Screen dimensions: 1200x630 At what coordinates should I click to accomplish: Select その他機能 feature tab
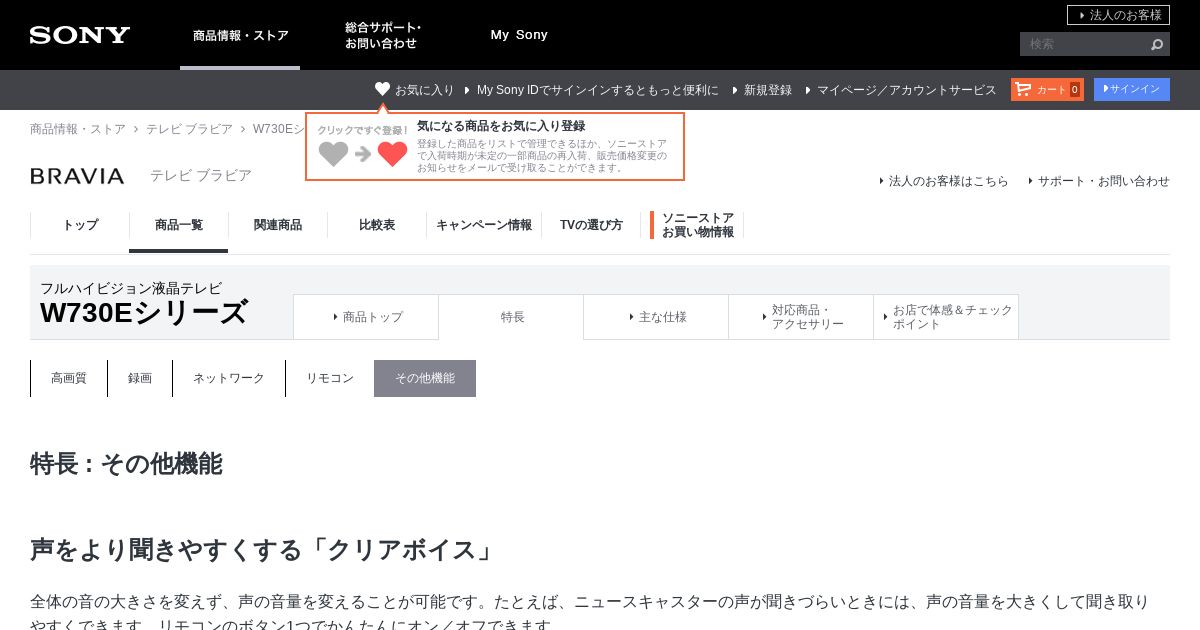425,378
